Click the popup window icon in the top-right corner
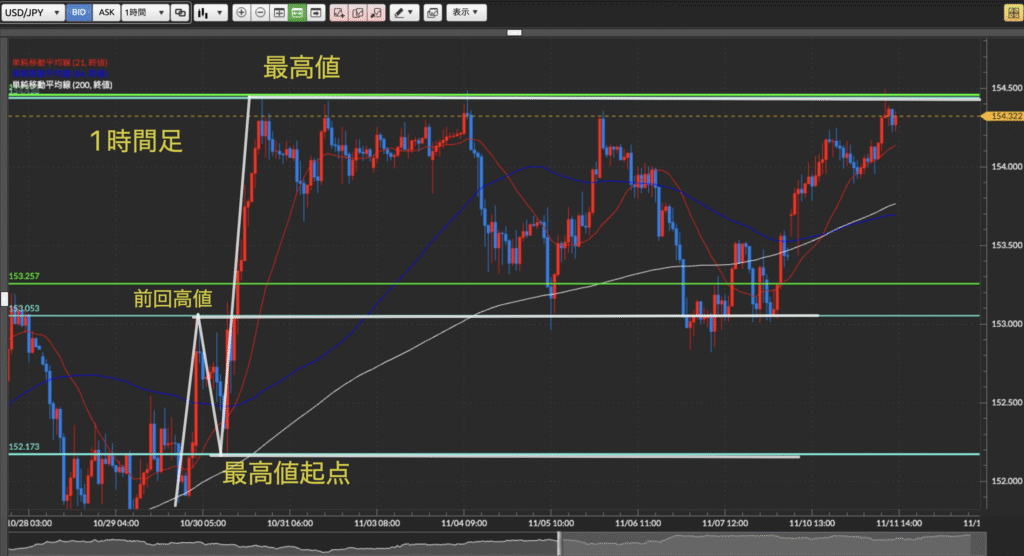 [1009, 12]
